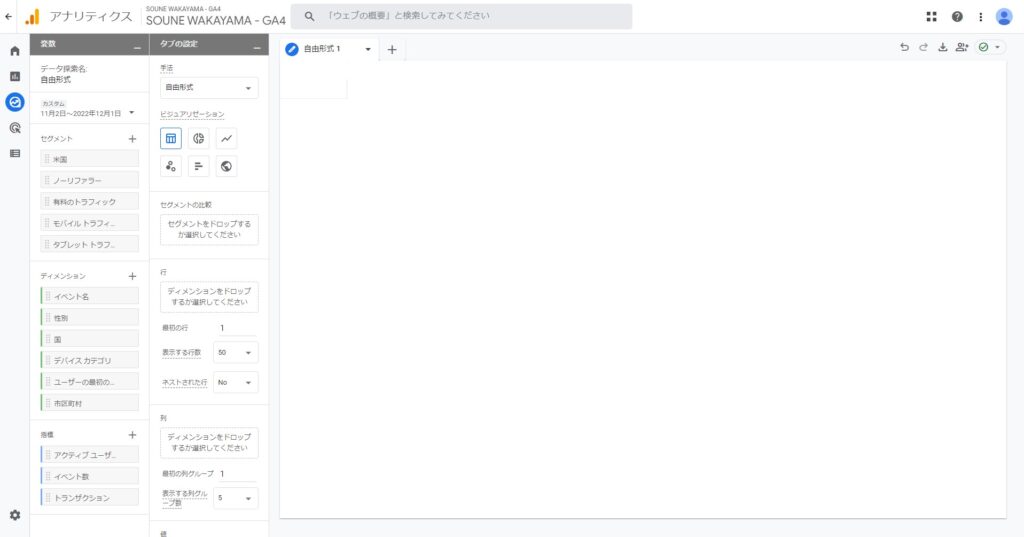Select the モバイル トラフィック segment
Viewport: 1024px width, 537px height.
point(89,223)
